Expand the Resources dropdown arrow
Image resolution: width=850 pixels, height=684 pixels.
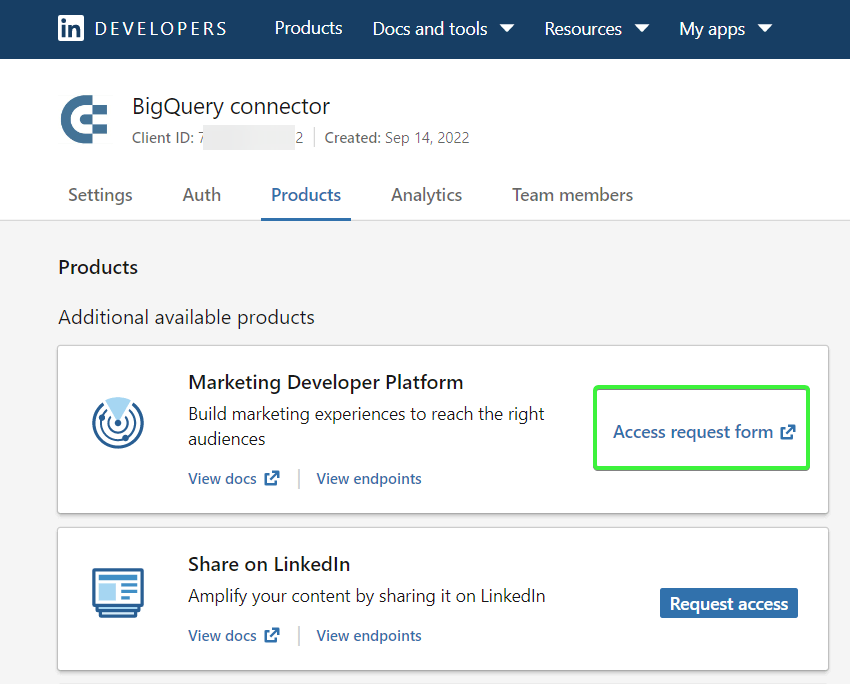[642, 28]
